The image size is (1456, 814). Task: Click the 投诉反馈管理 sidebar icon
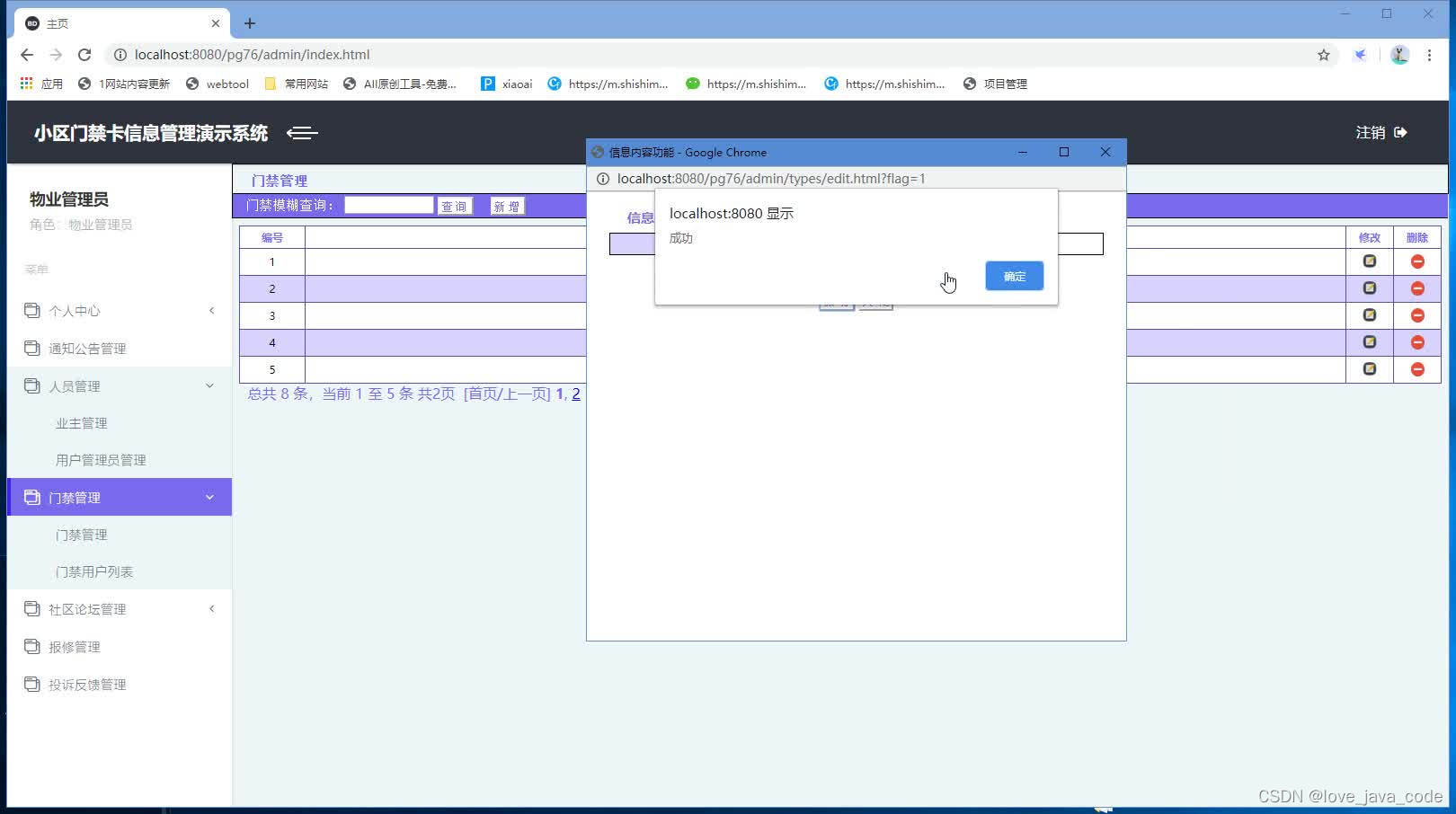click(x=32, y=684)
